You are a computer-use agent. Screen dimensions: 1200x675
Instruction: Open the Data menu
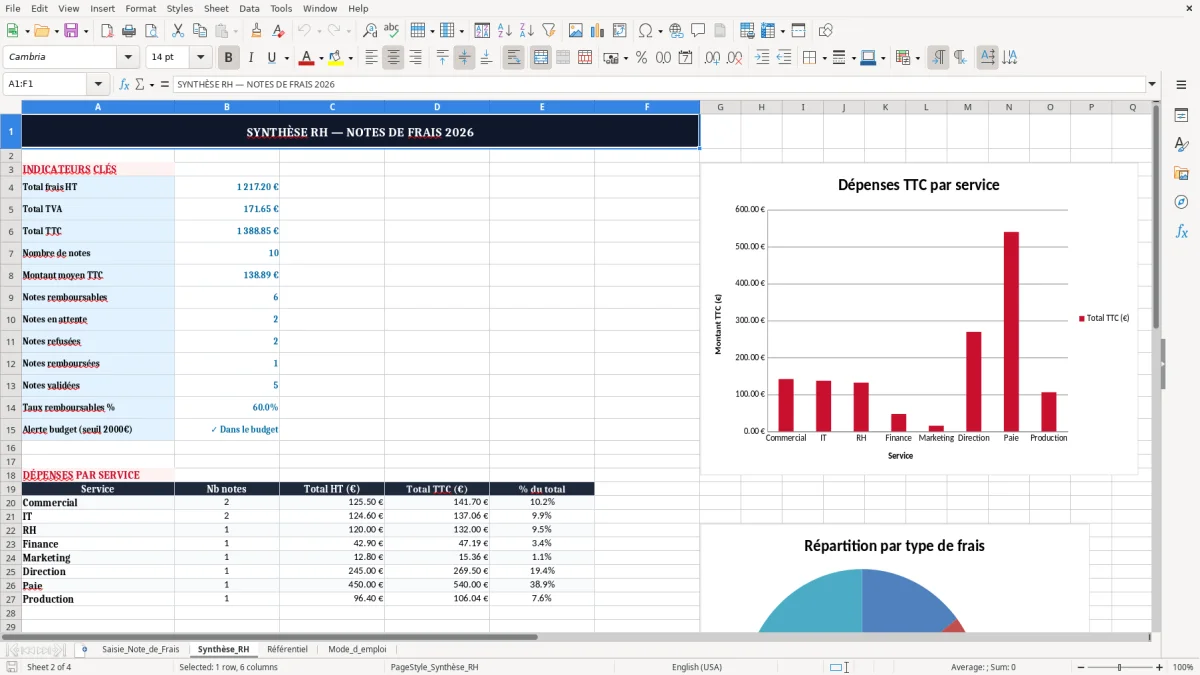249,8
